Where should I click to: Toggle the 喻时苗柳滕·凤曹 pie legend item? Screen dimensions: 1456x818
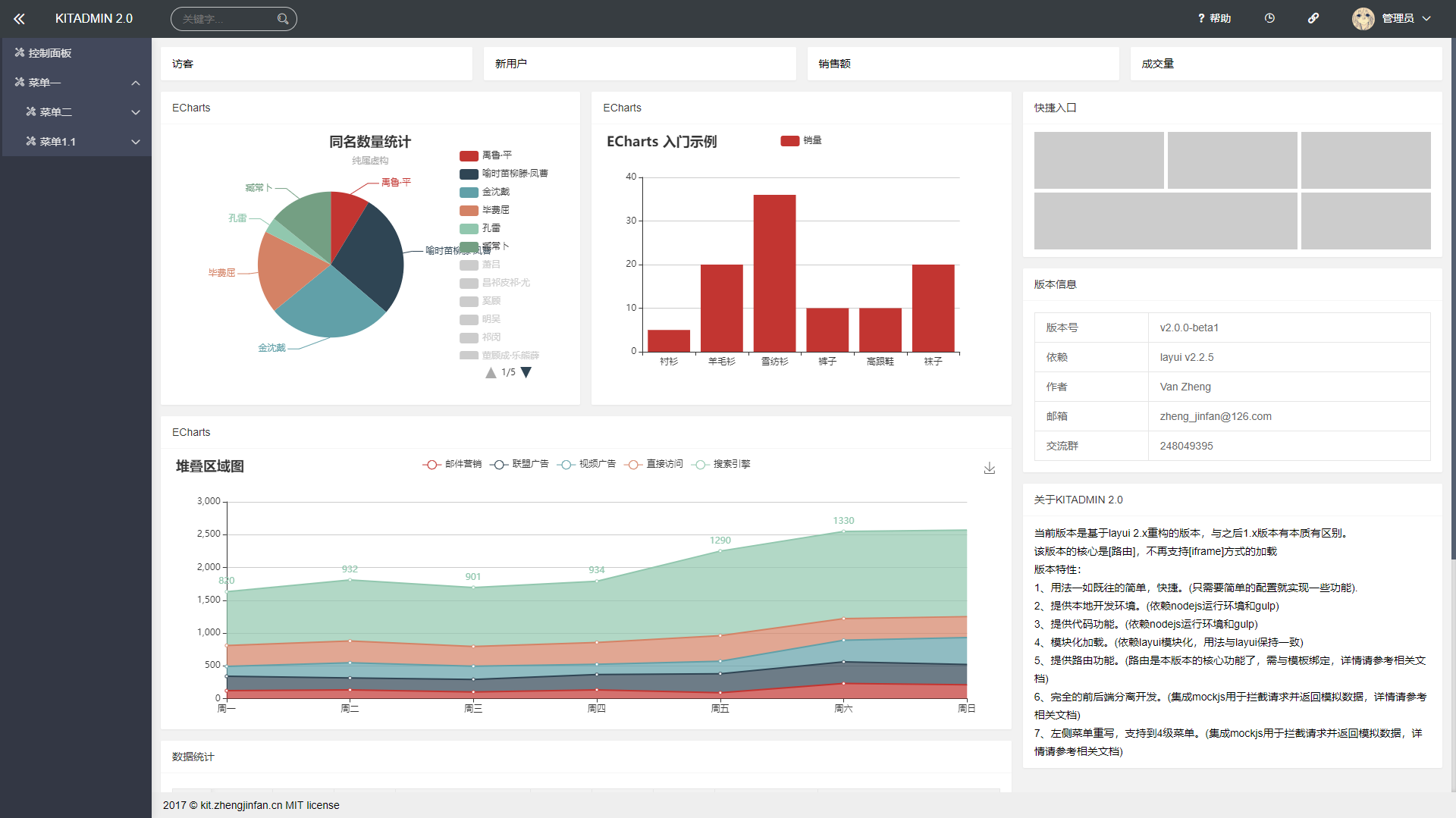click(504, 174)
